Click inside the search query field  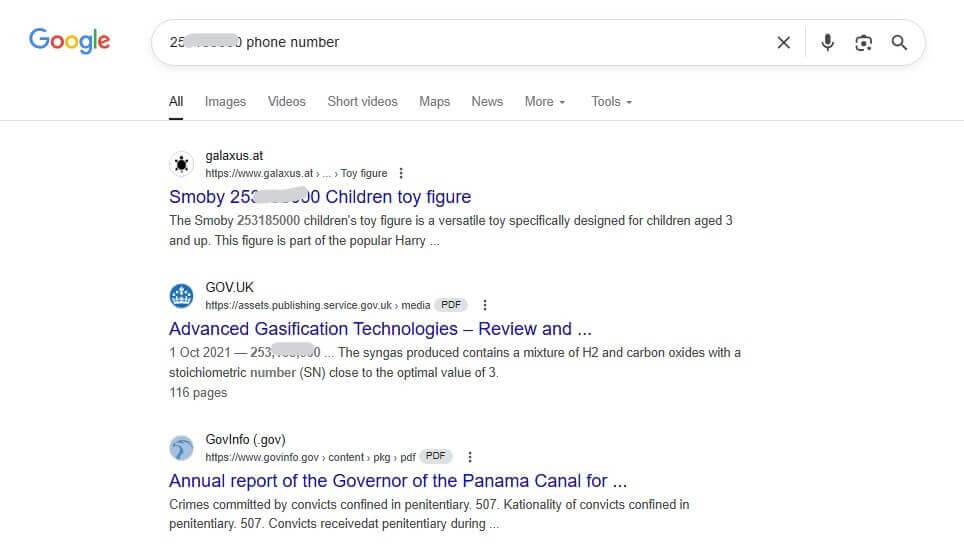tap(500, 42)
